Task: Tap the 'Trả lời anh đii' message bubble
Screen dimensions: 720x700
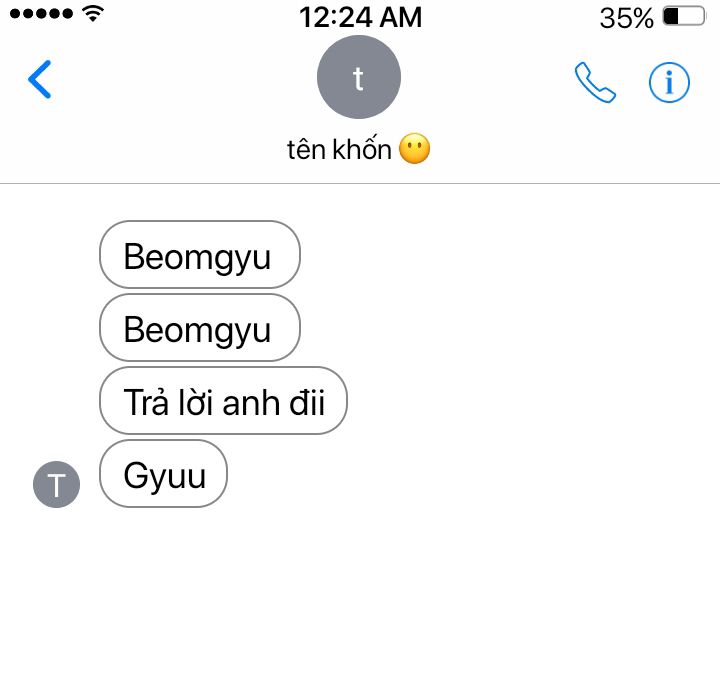Action: [x=223, y=401]
